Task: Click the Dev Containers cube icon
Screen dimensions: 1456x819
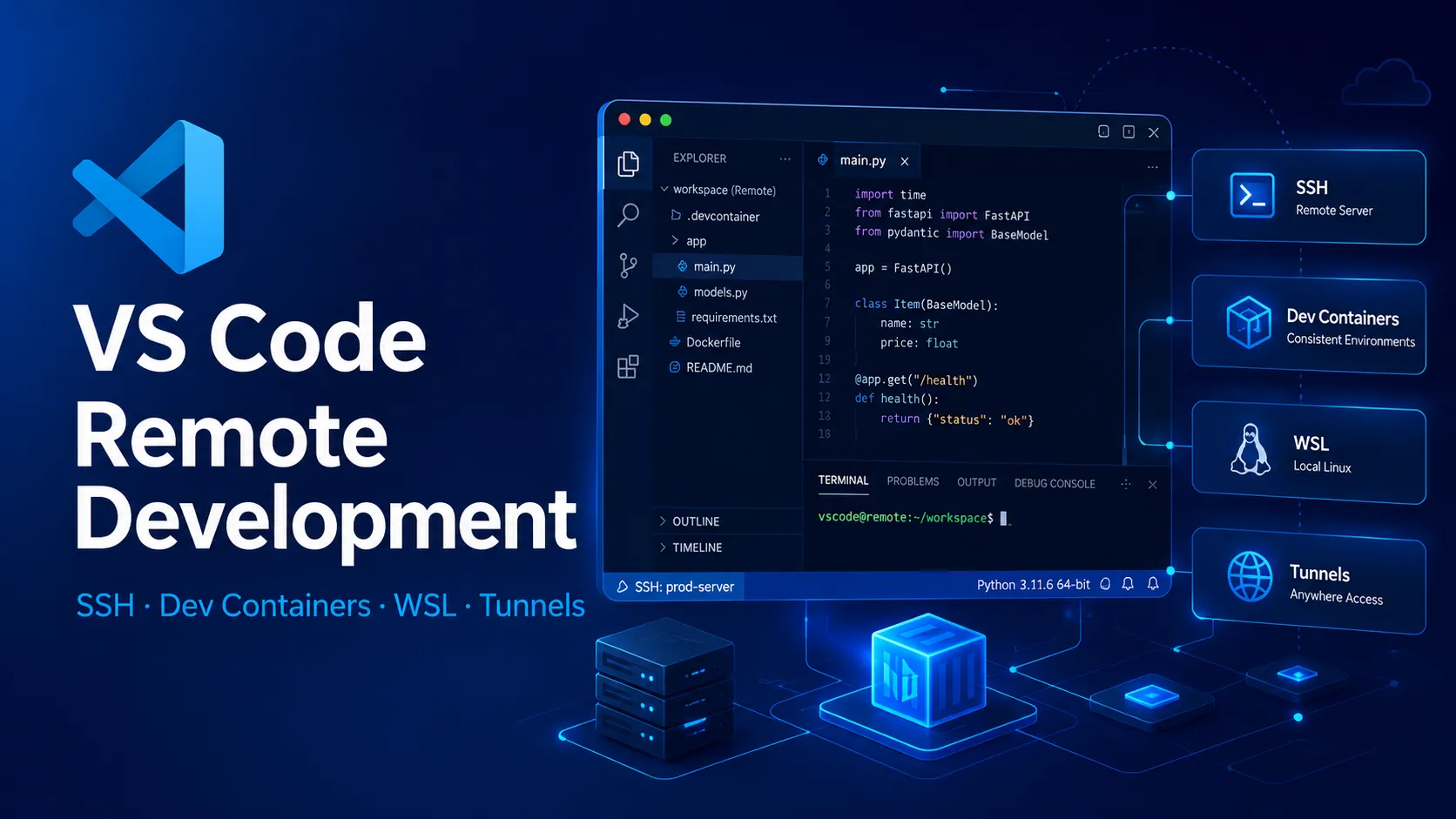Action: pyautogui.click(x=1249, y=322)
